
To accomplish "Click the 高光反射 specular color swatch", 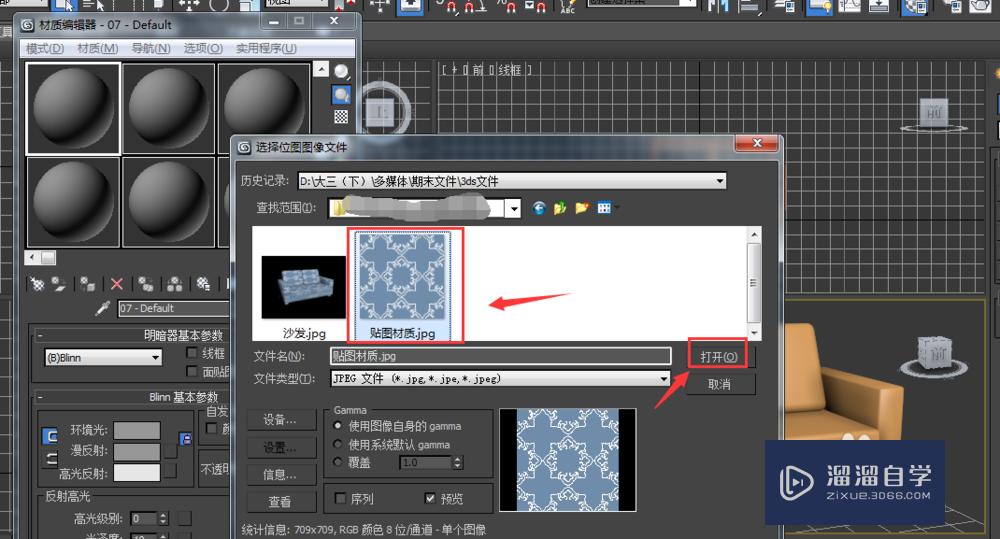I will tap(137, 473).
